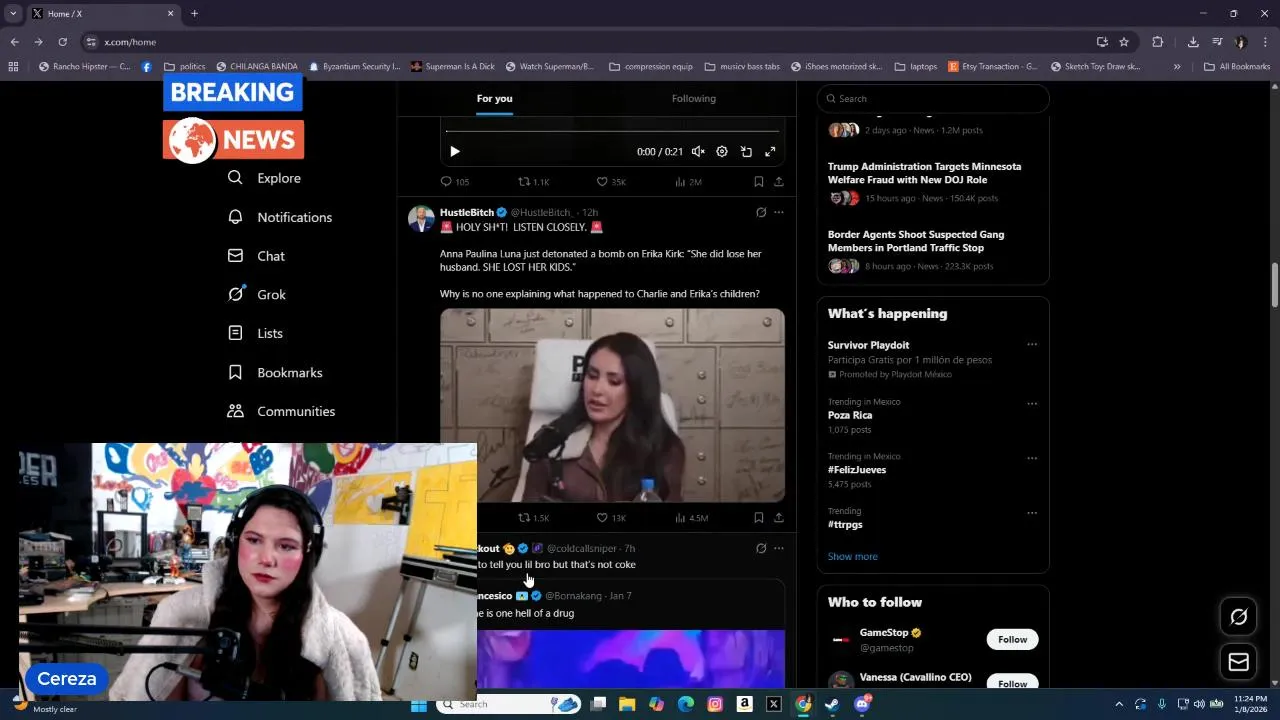Open video settings gear icon
The image size is (1280, 720).
tap(722, 152)
